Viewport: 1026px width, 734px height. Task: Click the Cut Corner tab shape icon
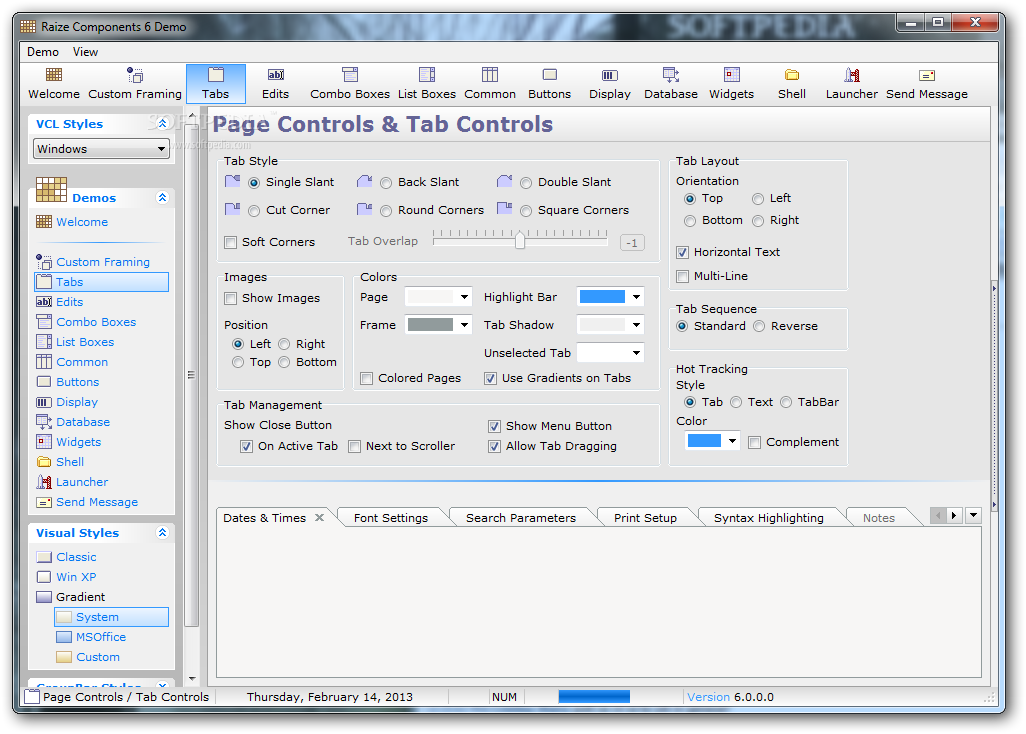pyautogui.click(x=232, y=209)
